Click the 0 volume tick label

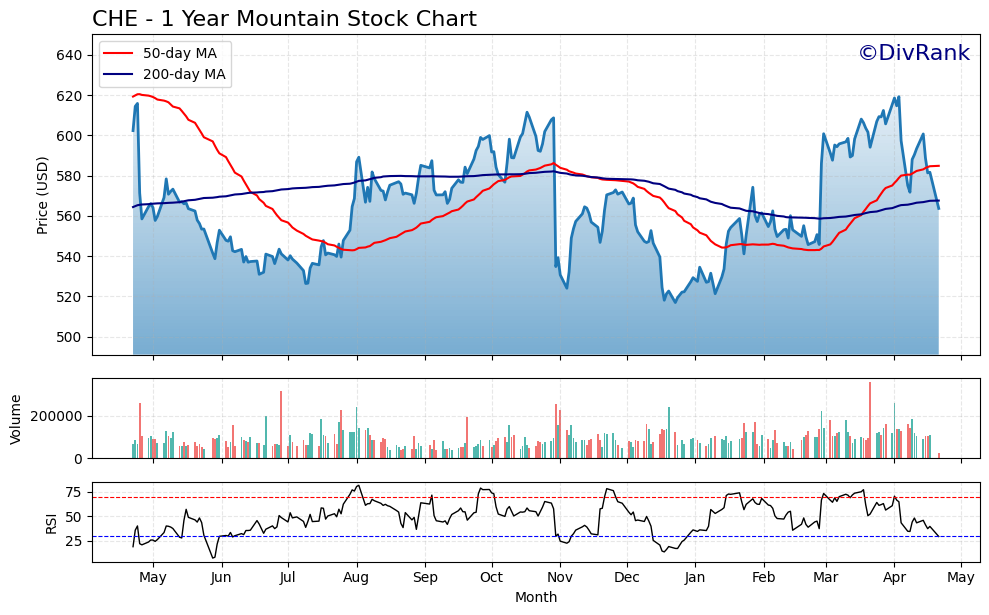(78, 459)
